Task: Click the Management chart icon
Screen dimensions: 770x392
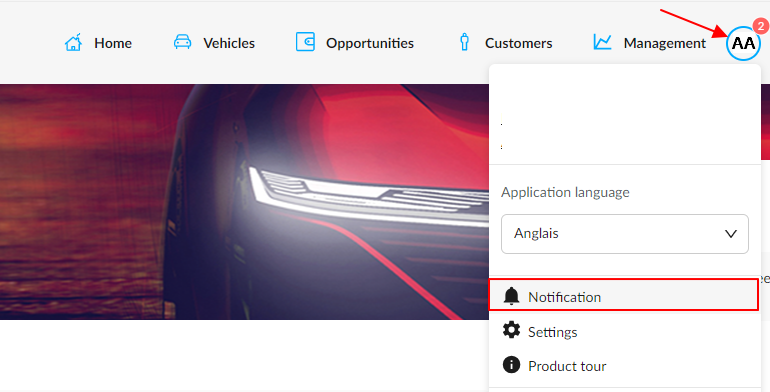Action: 602,42
